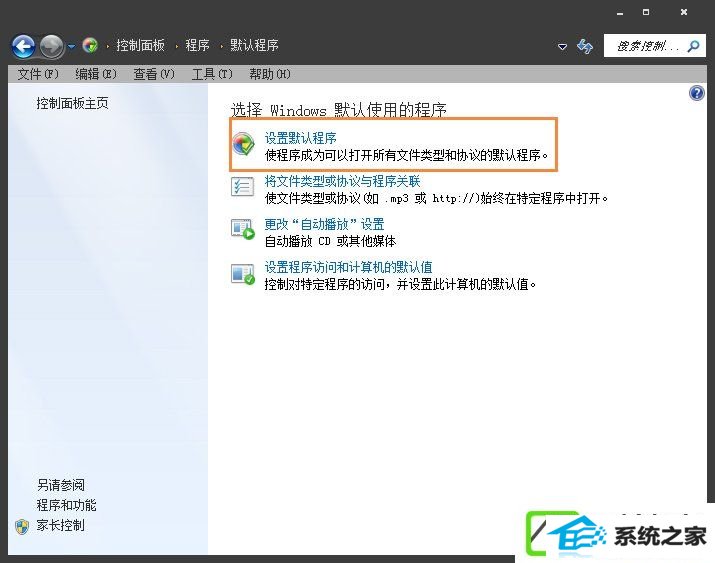Click the 设置默认程序 globe icon
This screenshot has height=563, width=715.
(x=243, y=144)
